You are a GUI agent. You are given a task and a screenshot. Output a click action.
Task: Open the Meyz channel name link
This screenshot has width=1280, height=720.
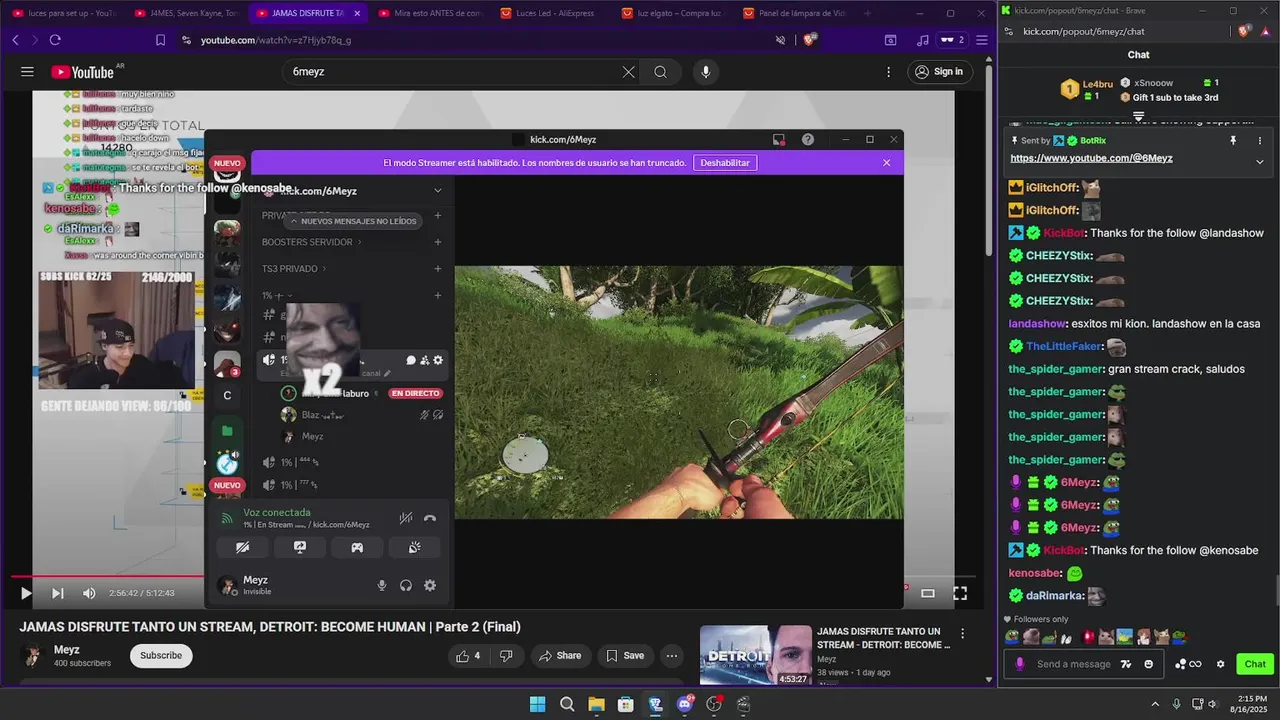tap(67, 650)
